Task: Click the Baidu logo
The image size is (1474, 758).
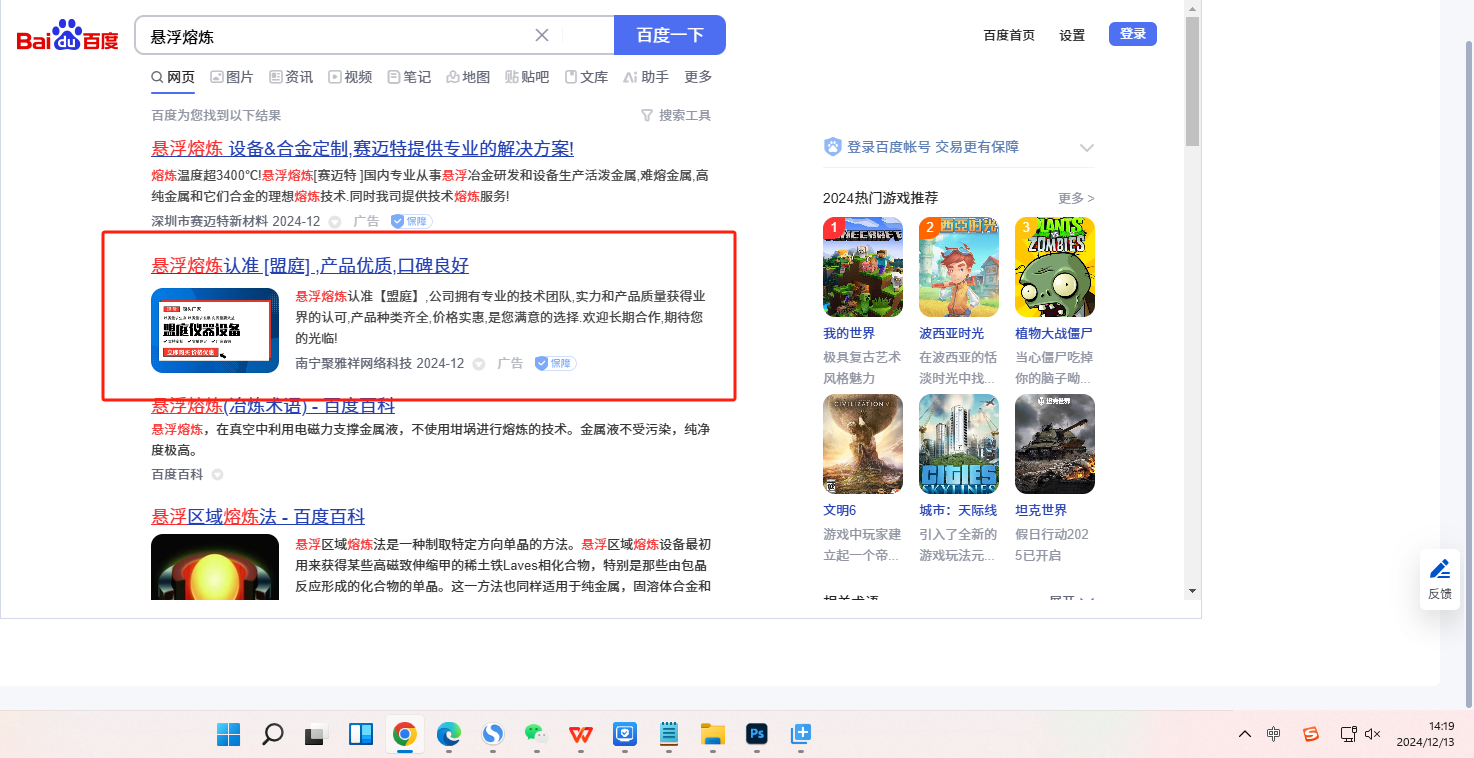Action: point(67,37)
